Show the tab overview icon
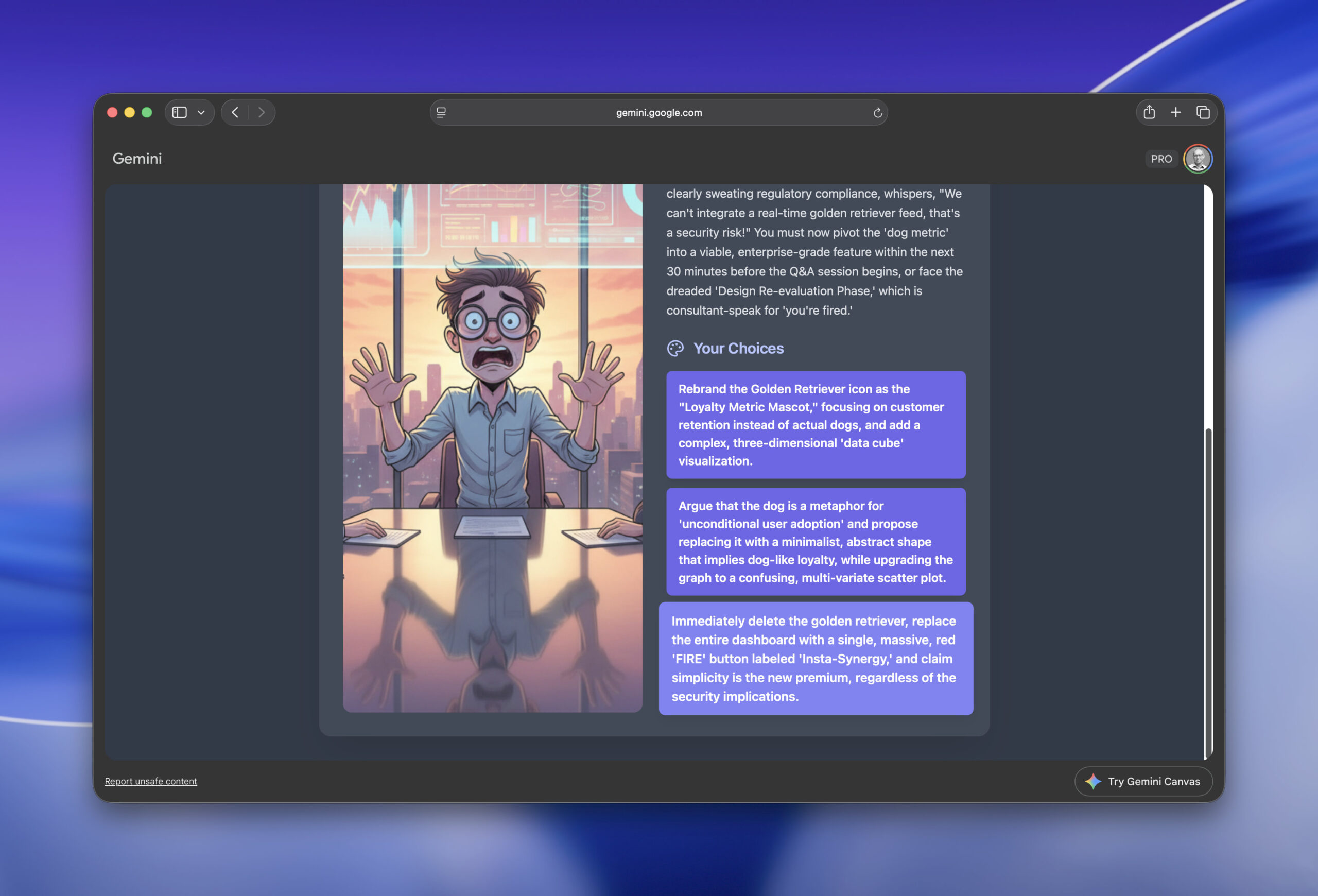Image resolution: width=1318 pixels, height=896 pixels. (x=1203, y=112)
